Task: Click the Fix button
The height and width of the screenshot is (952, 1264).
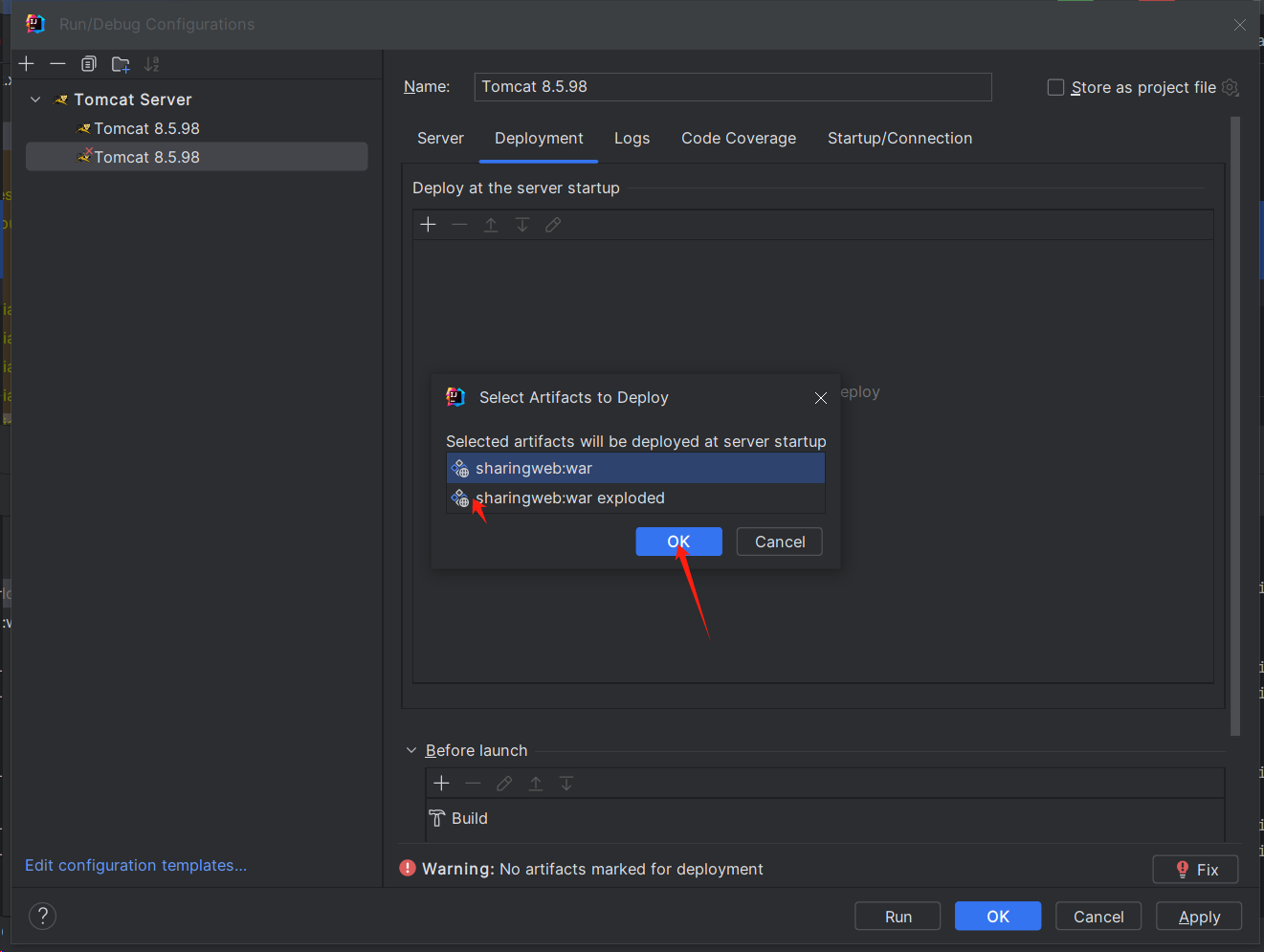Action: (1196, 869)
